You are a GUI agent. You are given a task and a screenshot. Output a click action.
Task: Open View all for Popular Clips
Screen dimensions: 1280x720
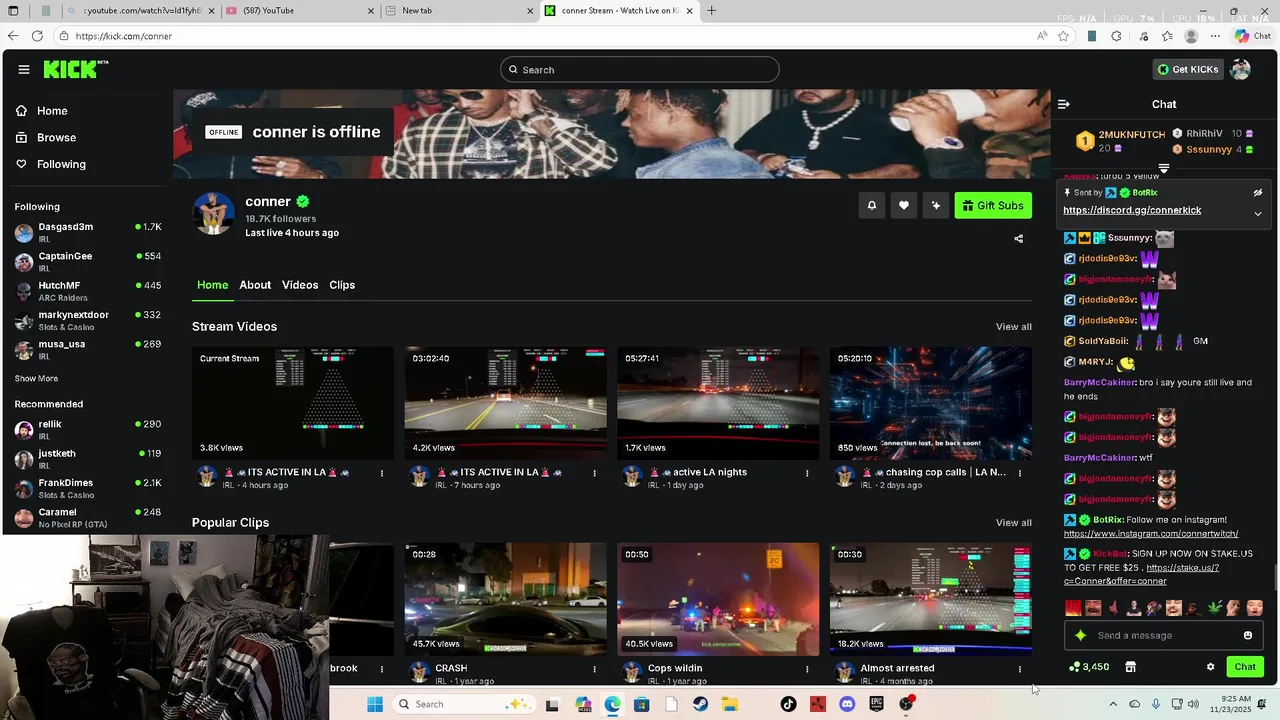tap(1013, 523)
